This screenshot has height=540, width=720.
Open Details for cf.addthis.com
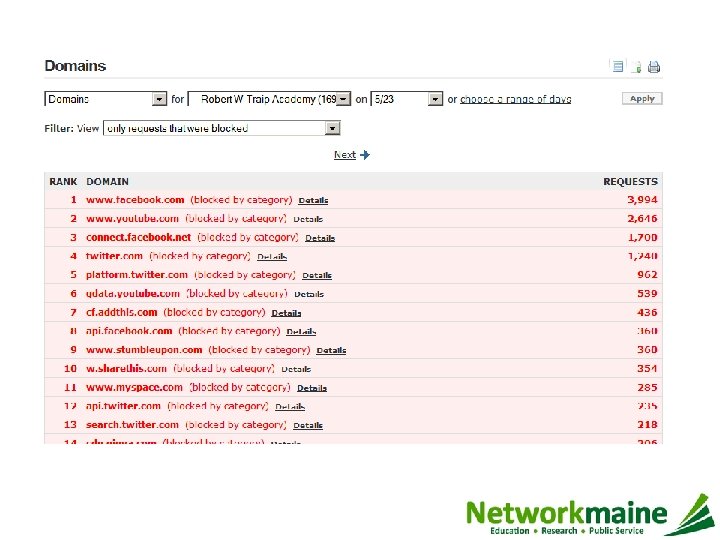tap(286, 313)
